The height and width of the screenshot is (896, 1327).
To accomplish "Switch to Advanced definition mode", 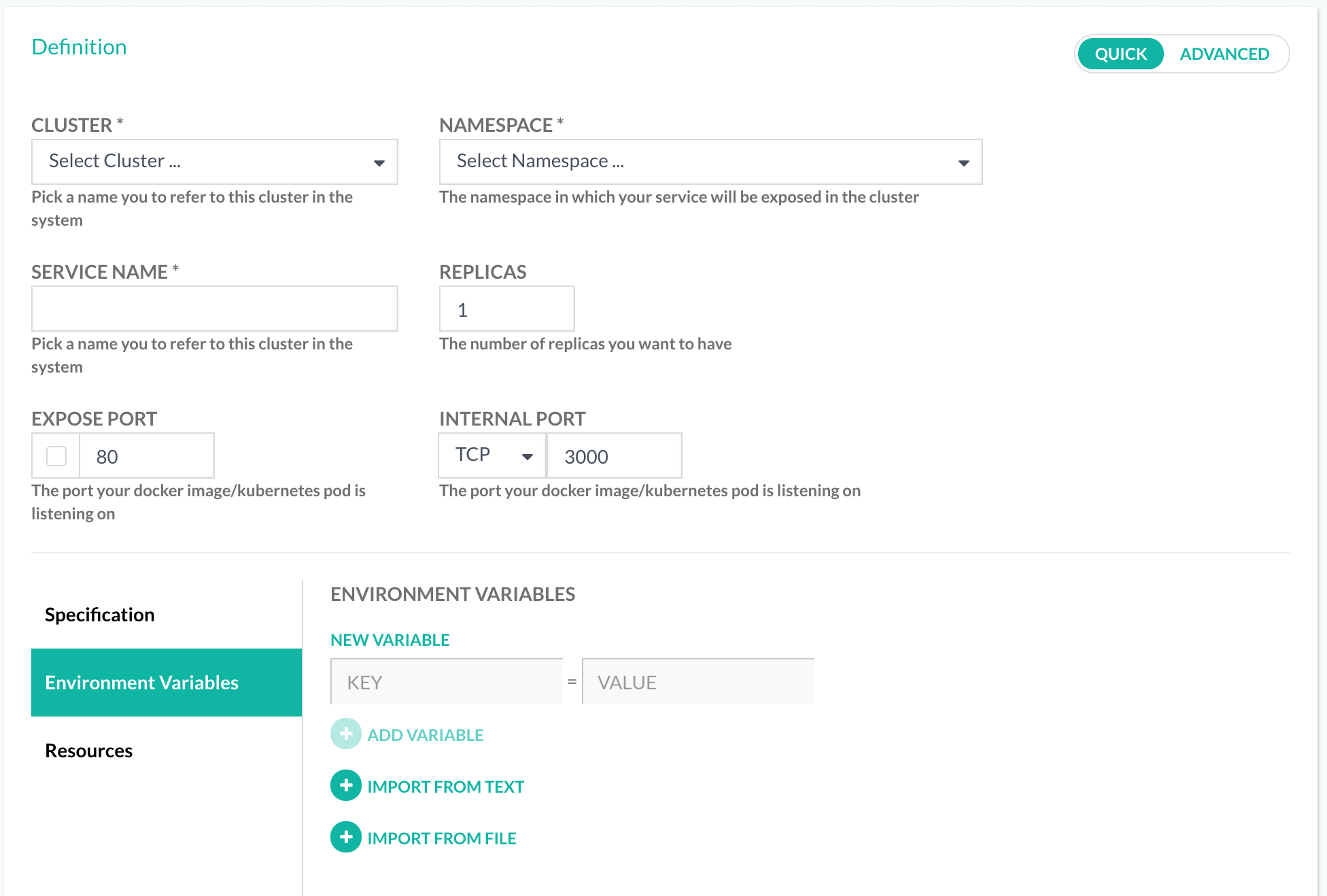I will [x=1224, y=54].
